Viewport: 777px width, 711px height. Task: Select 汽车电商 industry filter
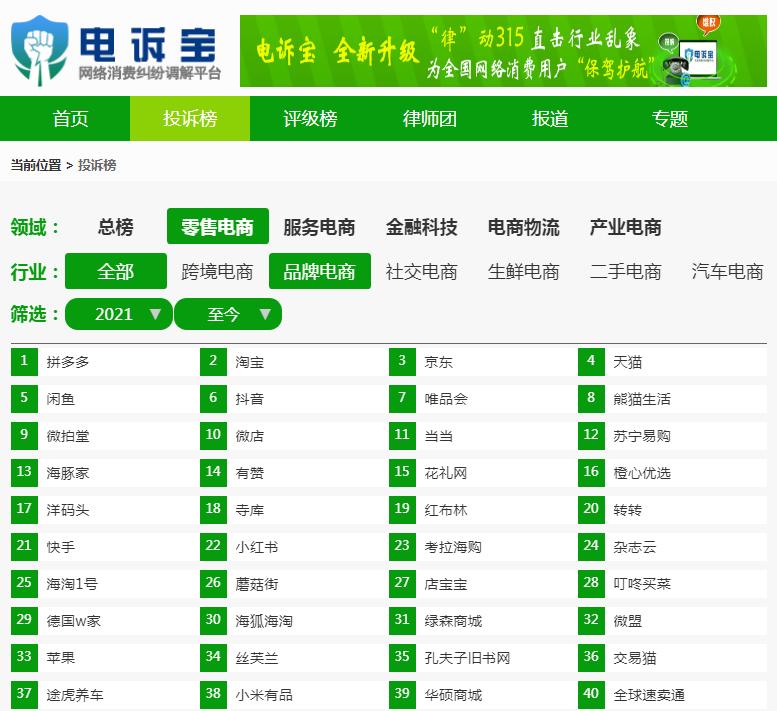[727, 272]
